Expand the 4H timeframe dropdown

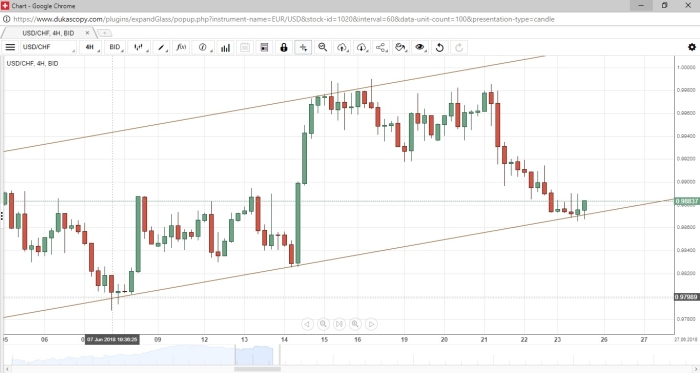pos(91,47)
